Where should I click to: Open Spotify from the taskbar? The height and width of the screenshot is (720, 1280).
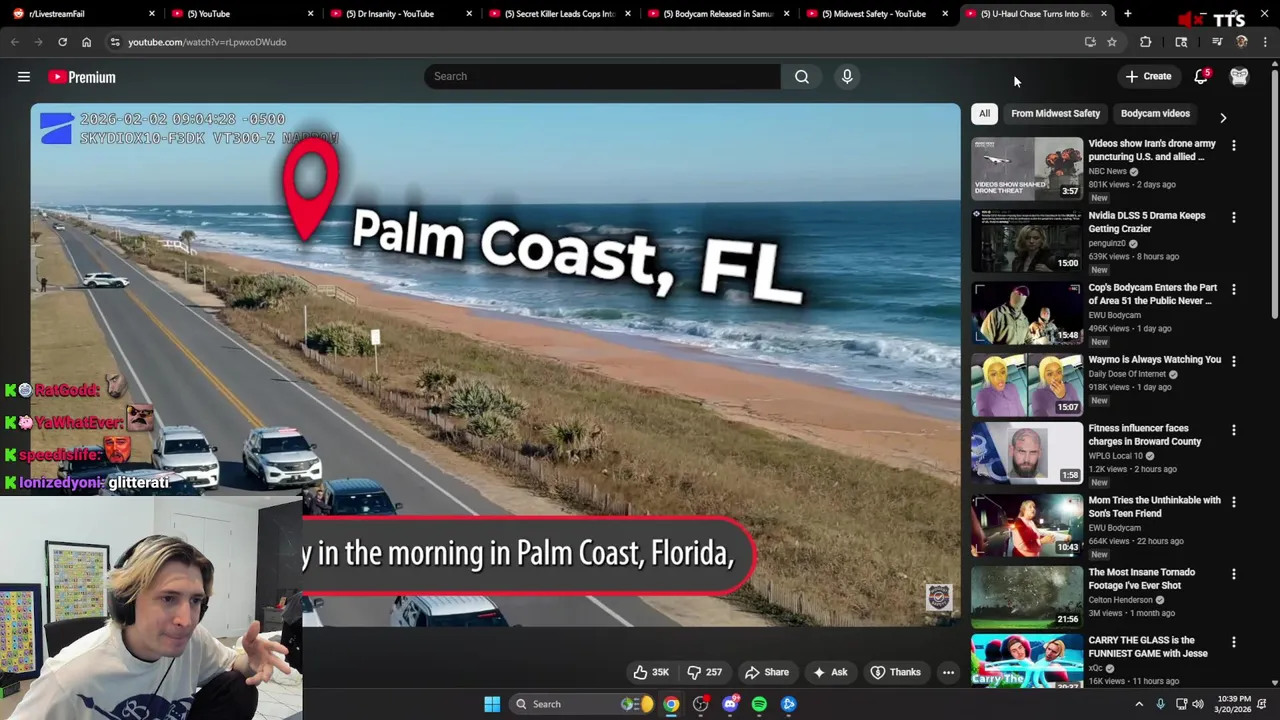click(759, 704)
